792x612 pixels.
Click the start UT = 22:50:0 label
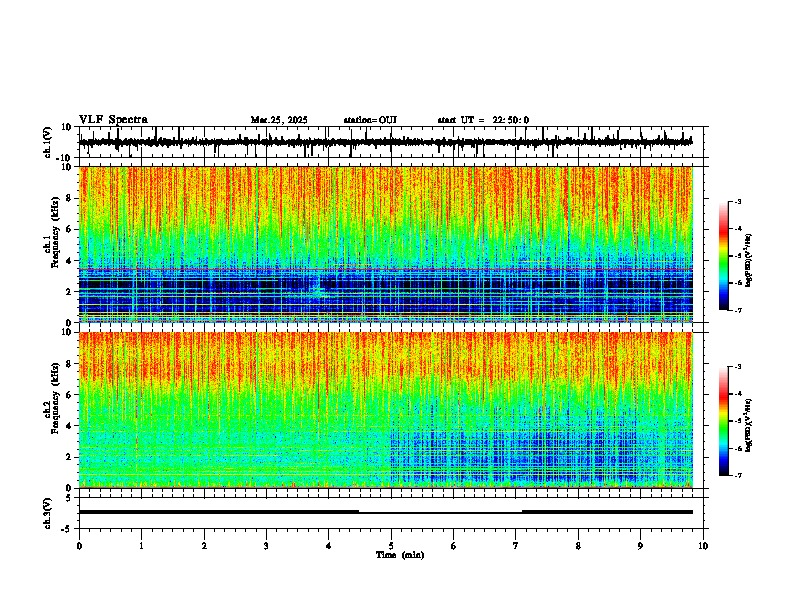(x=483, y=120)
